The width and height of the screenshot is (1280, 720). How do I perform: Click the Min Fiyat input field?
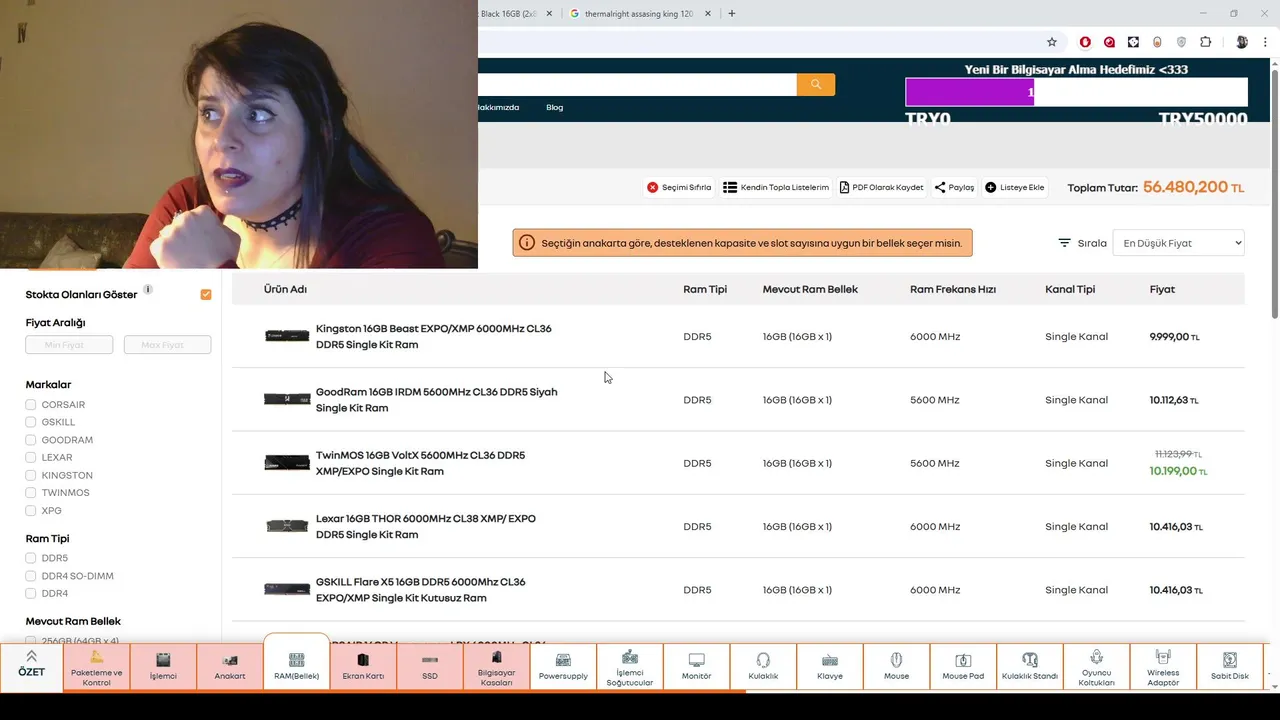(69, 345)
